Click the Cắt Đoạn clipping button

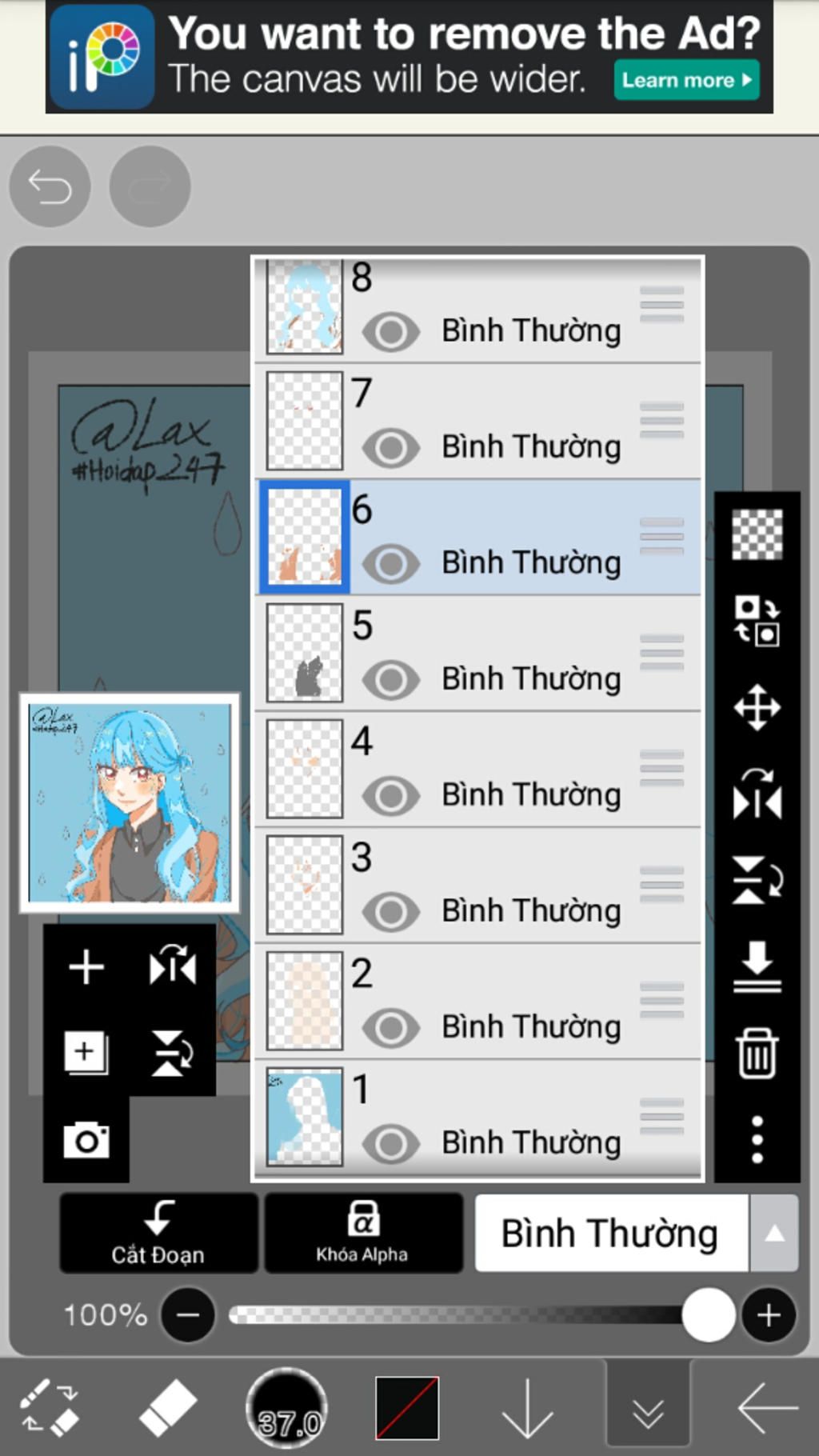tap(158, 1233)
